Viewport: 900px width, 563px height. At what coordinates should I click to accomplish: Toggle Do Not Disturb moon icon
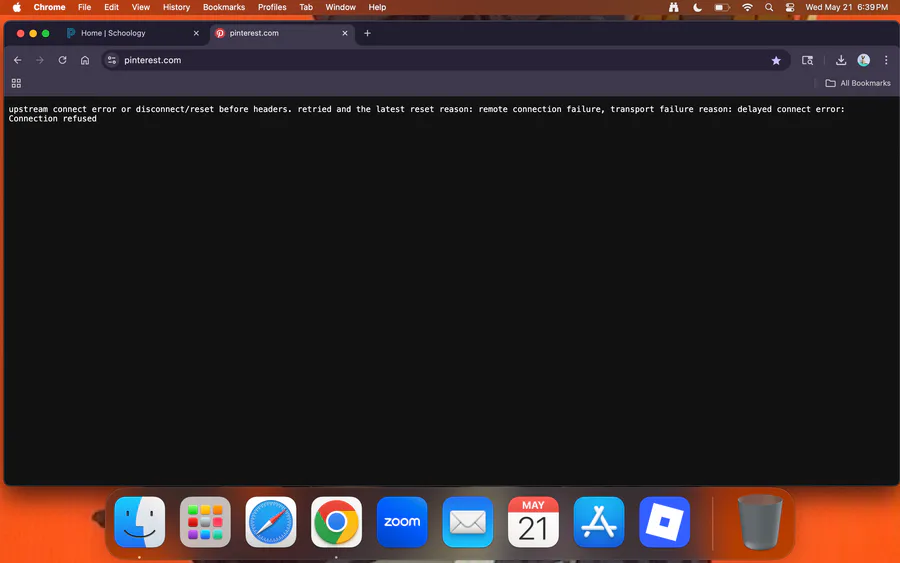pyautogui.click(x=697, y=7)
